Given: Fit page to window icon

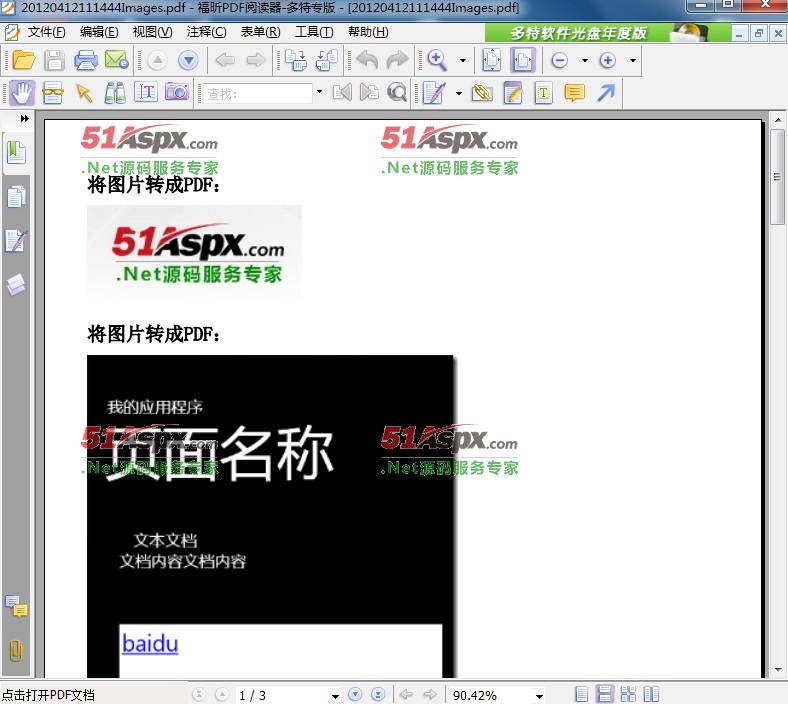Looking at the screenshot, I should [491, 60].
